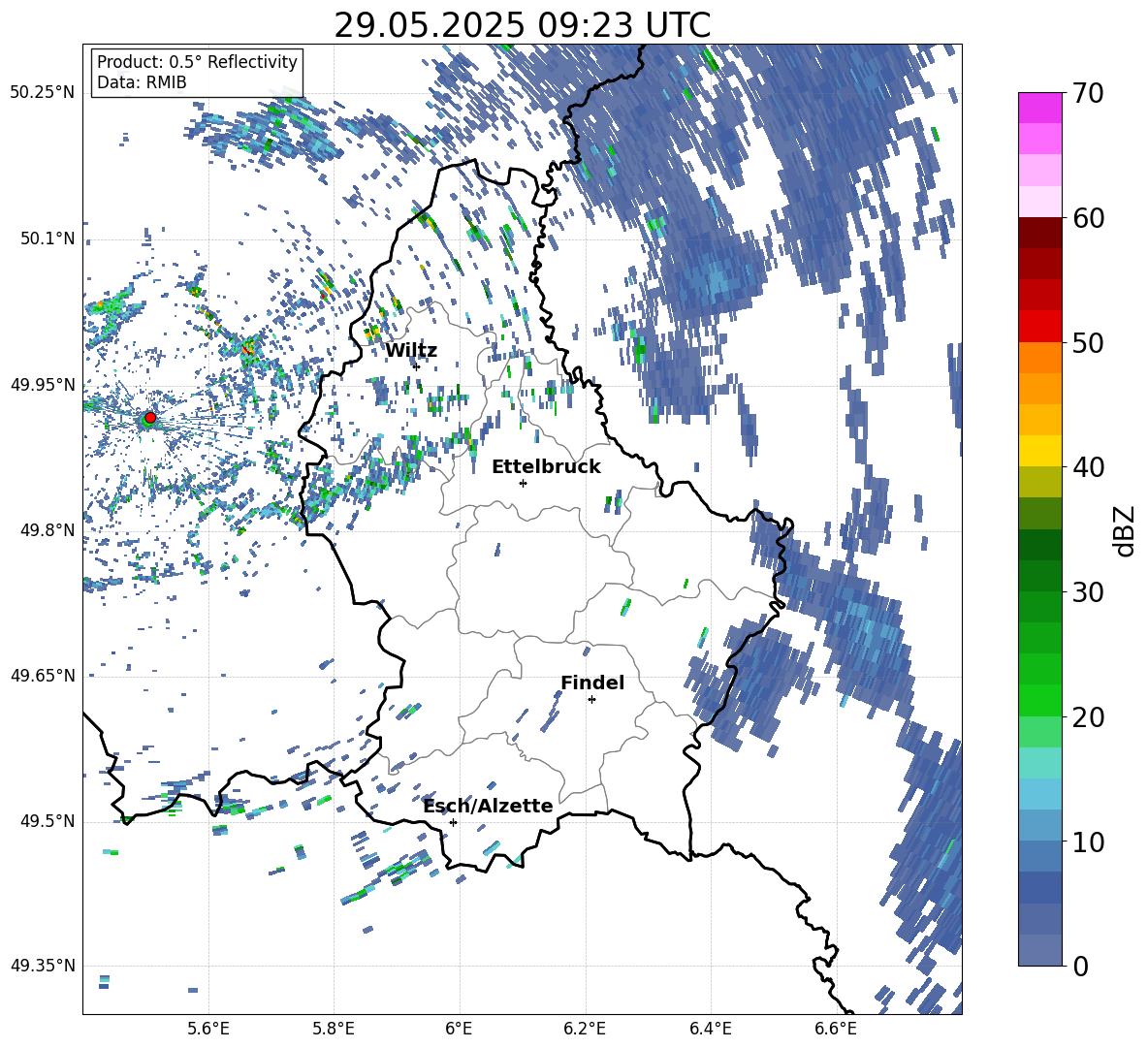
Task: Click the 0 value on colorbar
Action: [1080, 966]
